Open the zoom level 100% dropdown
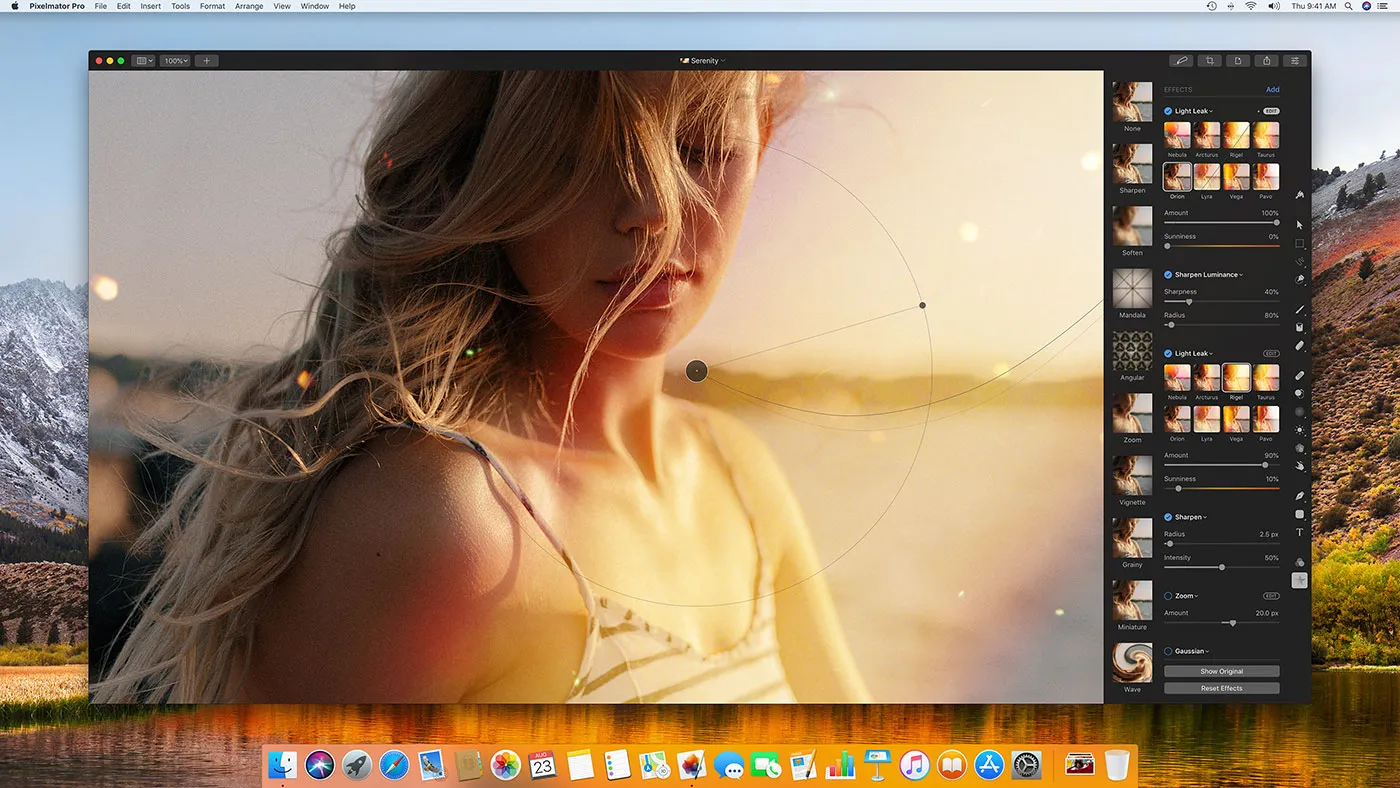Image resolution: width=1400 pixels, height=788 pixels. pos(174,60)
